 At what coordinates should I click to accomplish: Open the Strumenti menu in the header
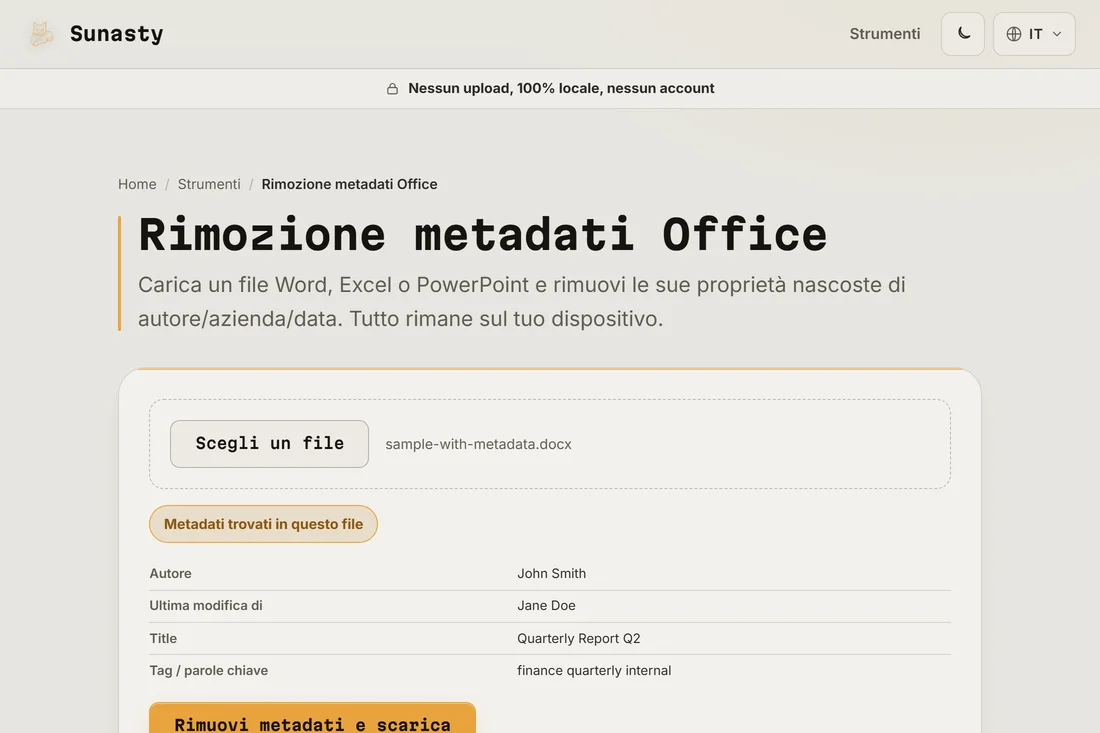click(885, 34)
